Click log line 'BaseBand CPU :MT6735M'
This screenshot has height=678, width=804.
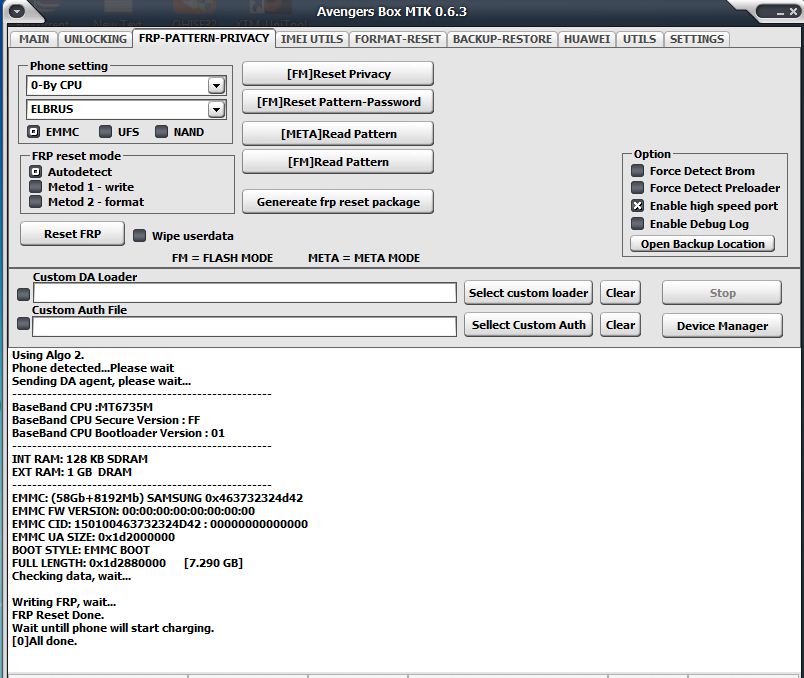83,407
